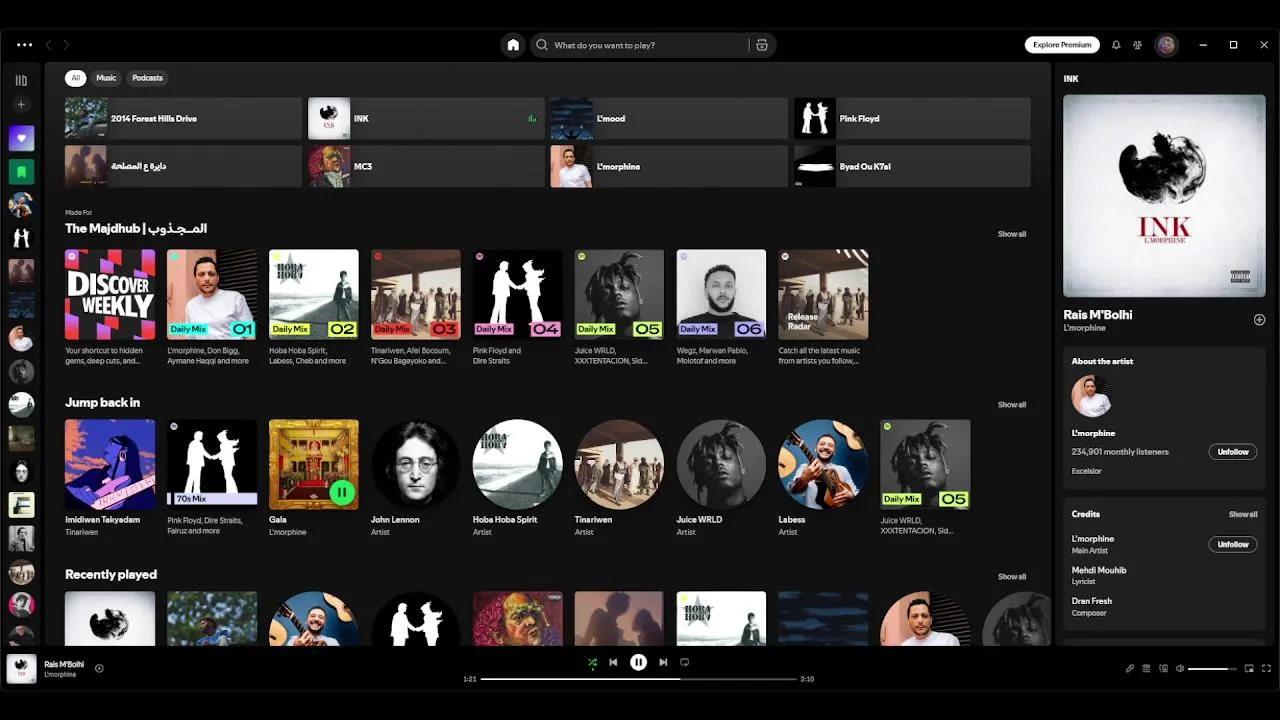Click Rais M'Bolhi title in player bar
Viewport: 1280px width, 720px height.
(x=64, y=664)
